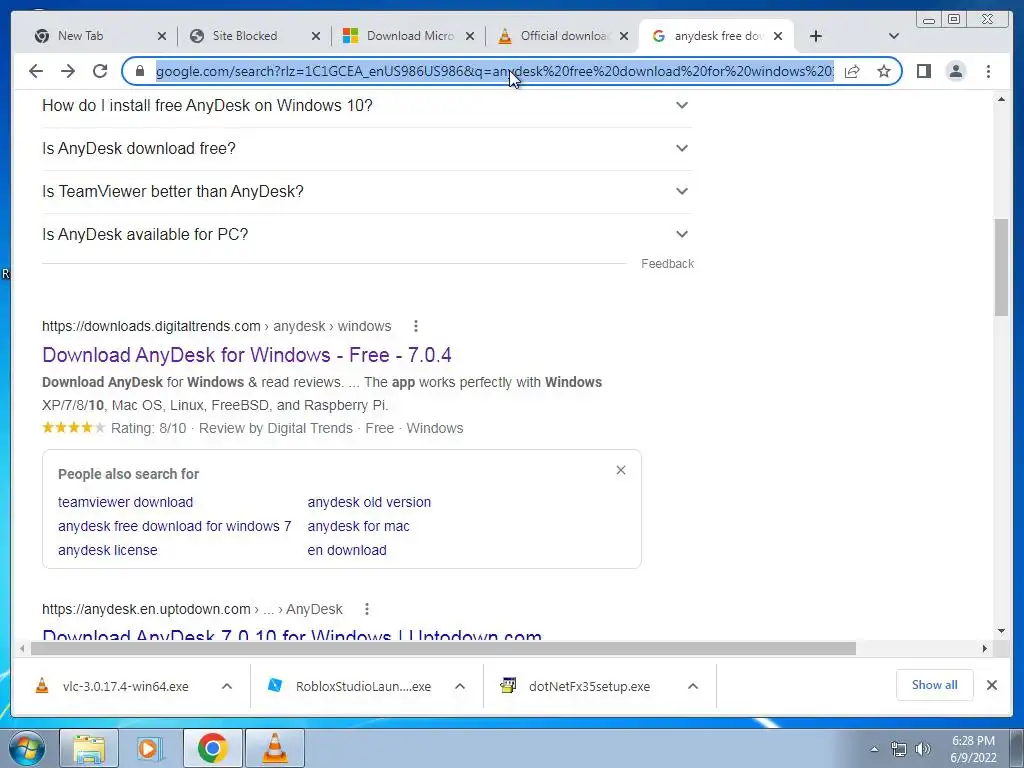Expand 'Is AnyDesk available for PC?' question
Viewport: 1024px width, 768px height.
pos(366,234)
